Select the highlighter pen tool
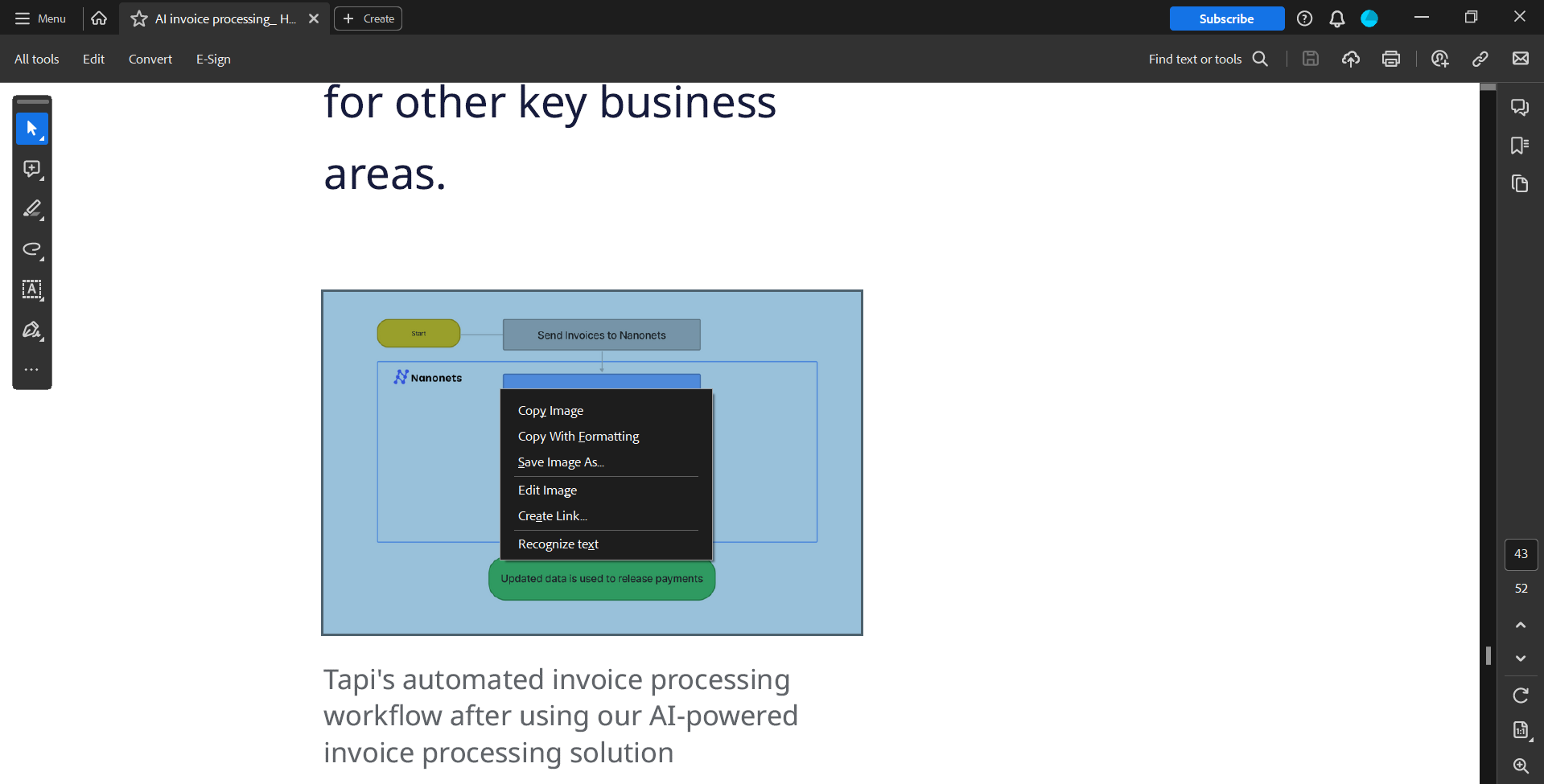1544x784 pixels. click(x=32, y=209)
